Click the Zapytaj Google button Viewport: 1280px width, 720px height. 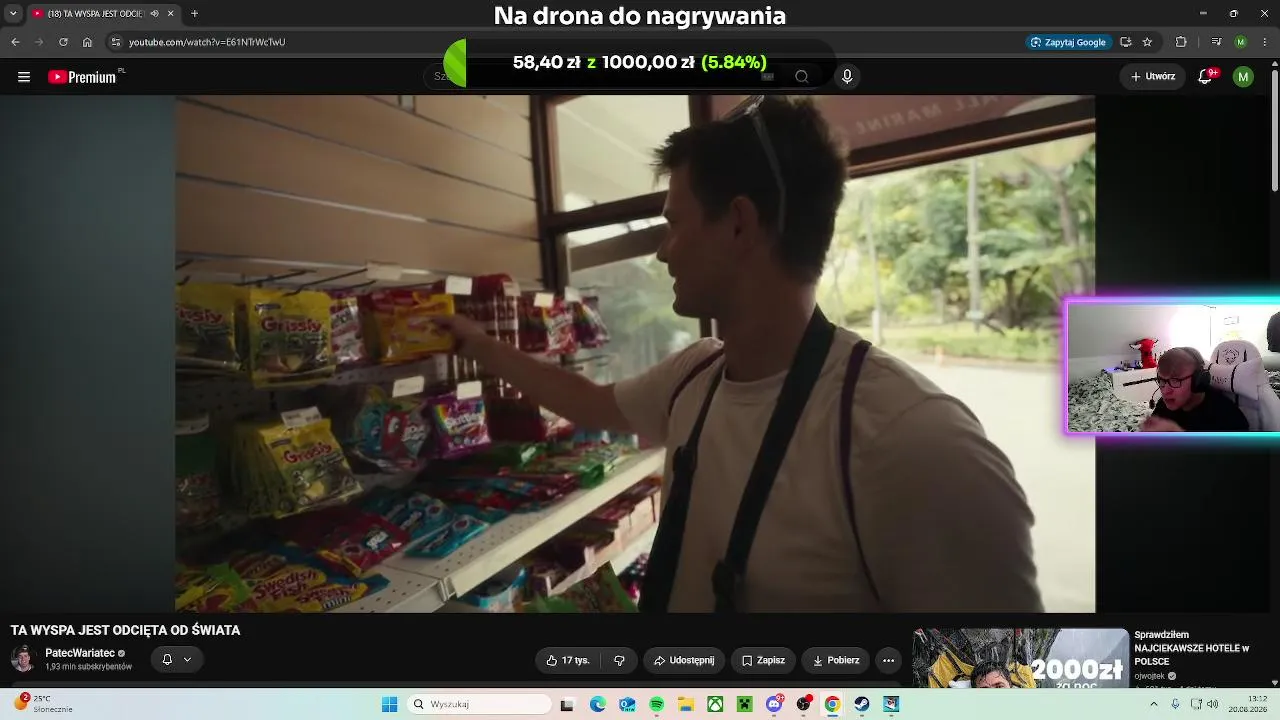(x=1068, y=42)
